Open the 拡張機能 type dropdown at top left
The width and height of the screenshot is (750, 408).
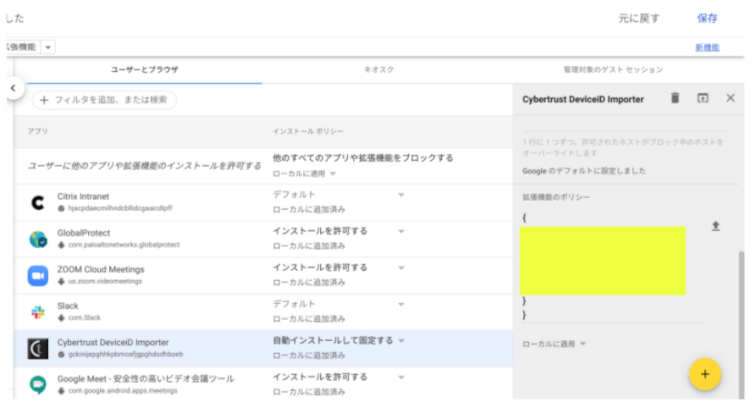(48, 47)
